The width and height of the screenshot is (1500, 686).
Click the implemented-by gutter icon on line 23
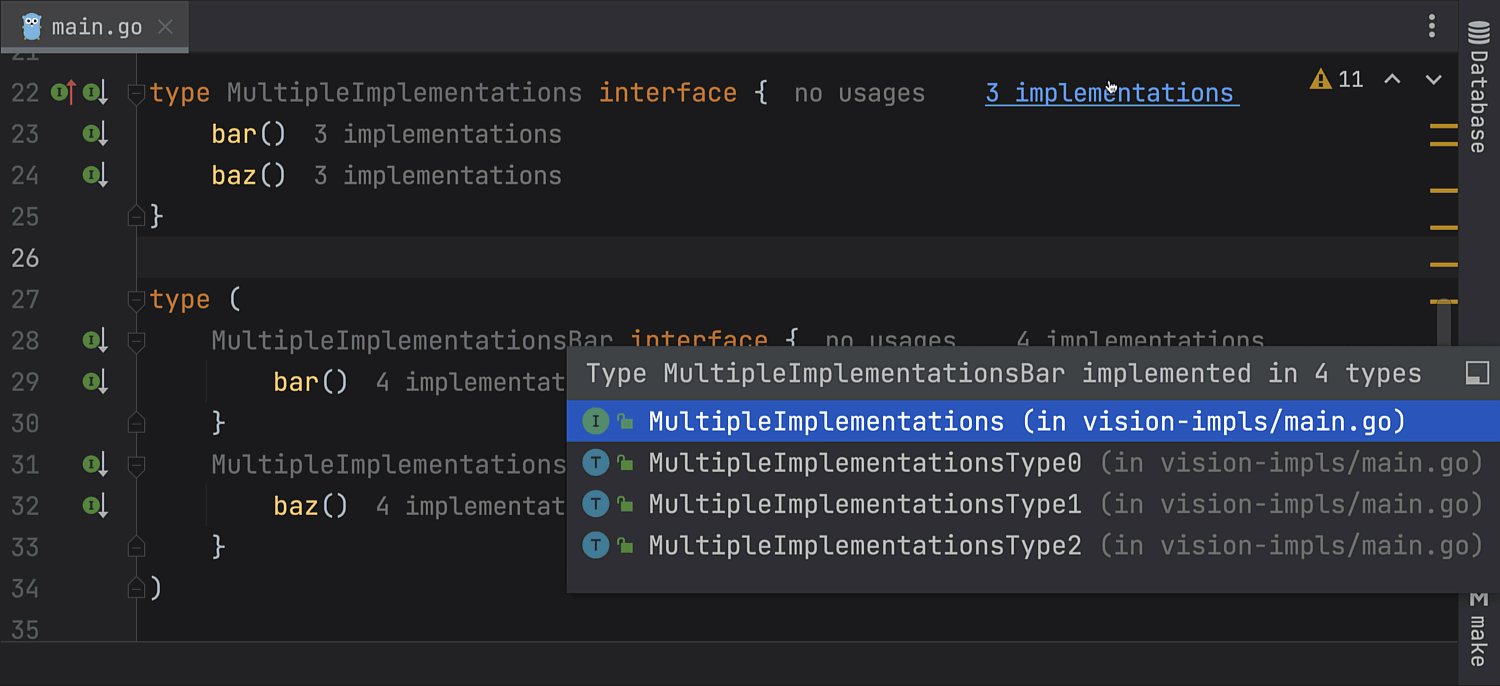click(x=95, y=134)
